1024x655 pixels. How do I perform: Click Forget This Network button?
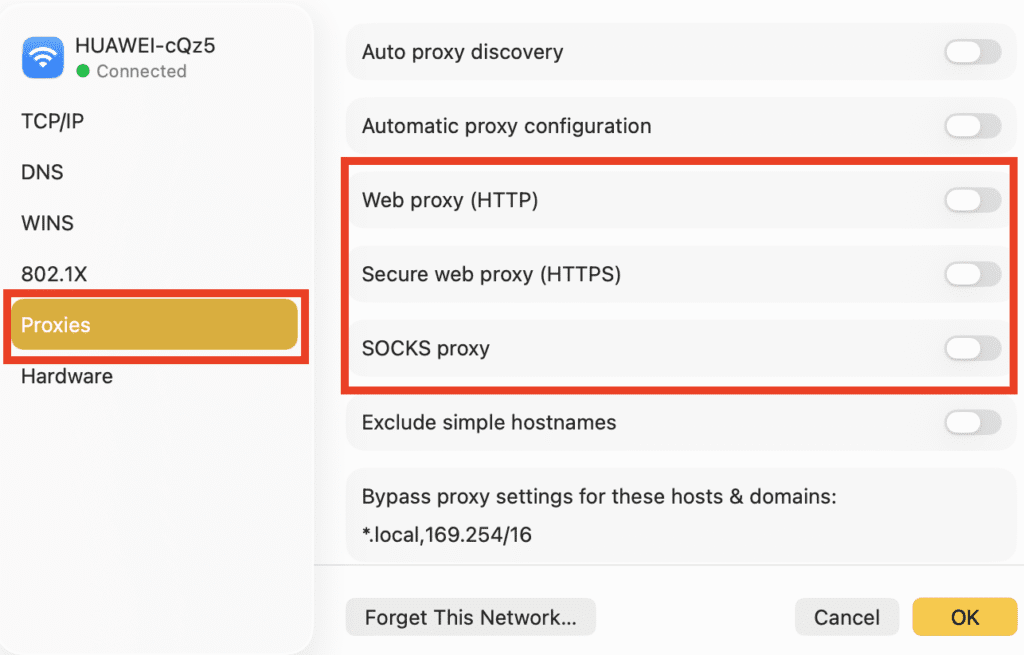click(x=470, y=617)
